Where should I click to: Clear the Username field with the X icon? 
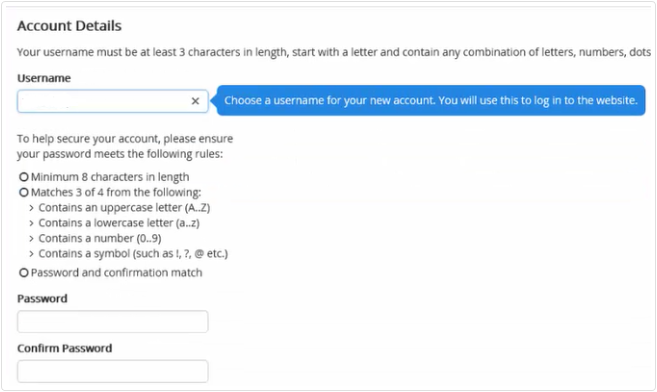tap(195, 101)
